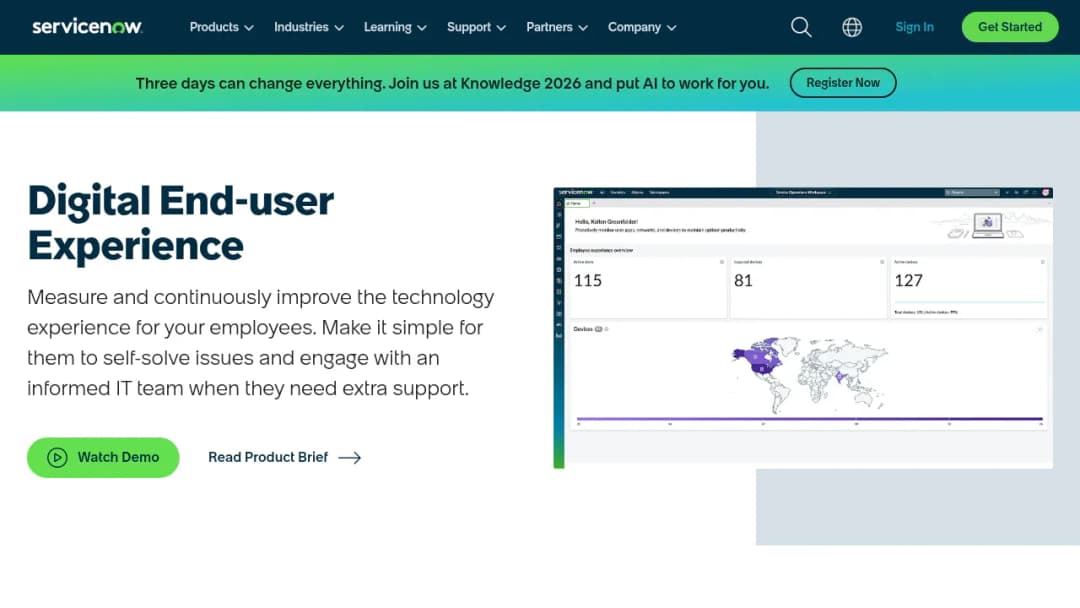Click the Knowledge 2026 banner text
1080x608 pixels.
pyautogui.click(x=452, y=83)
